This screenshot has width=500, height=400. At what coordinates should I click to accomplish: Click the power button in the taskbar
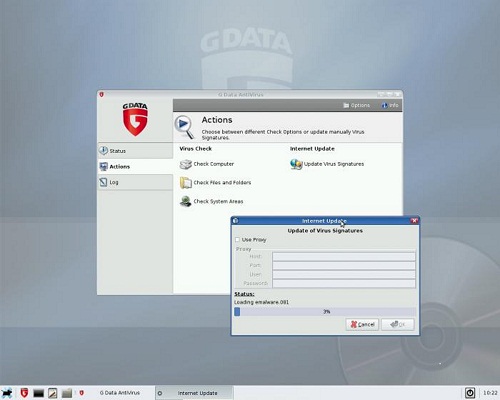click(x=470, y=393)
